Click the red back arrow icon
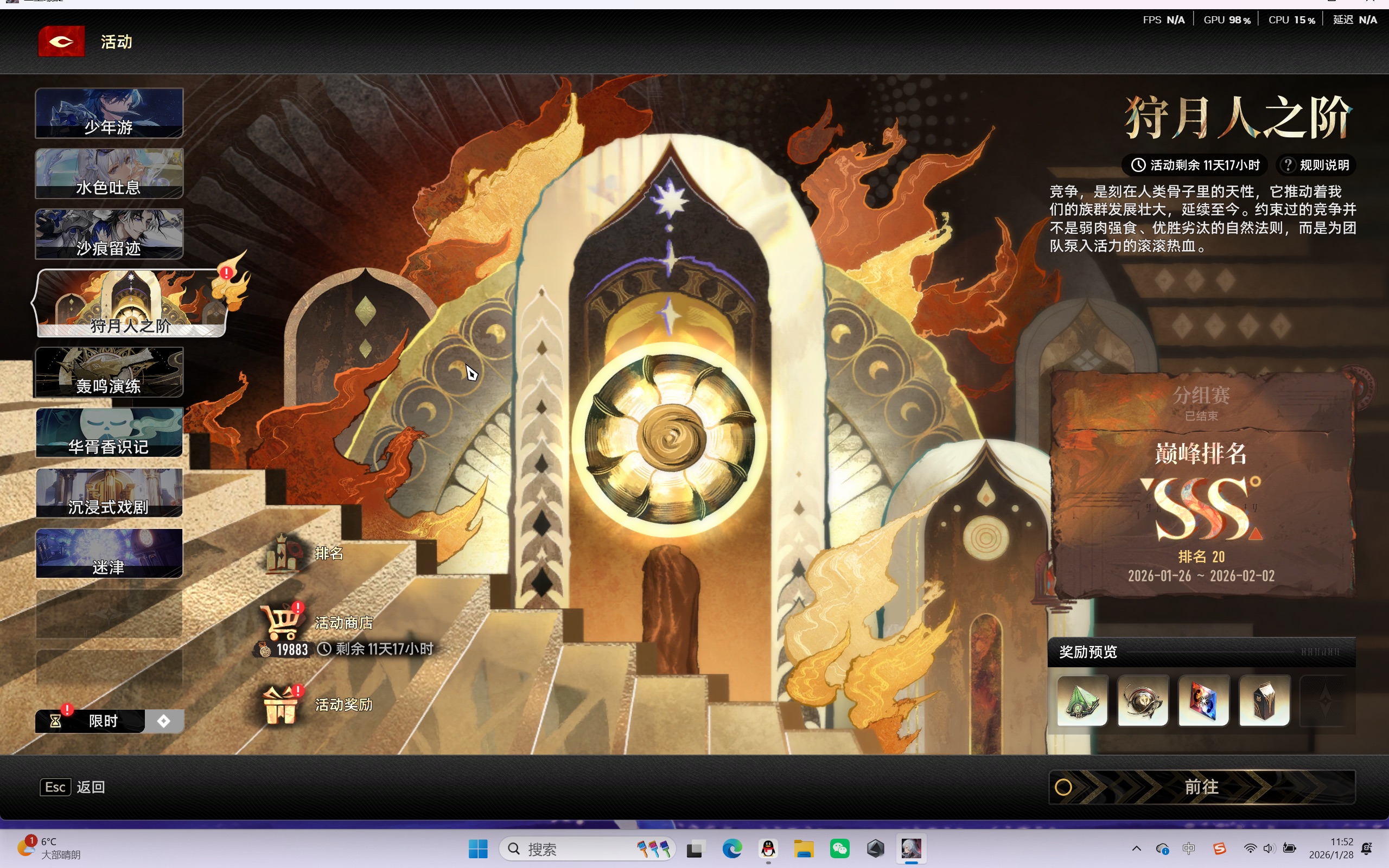1389x868 pixels. point(61,41)
